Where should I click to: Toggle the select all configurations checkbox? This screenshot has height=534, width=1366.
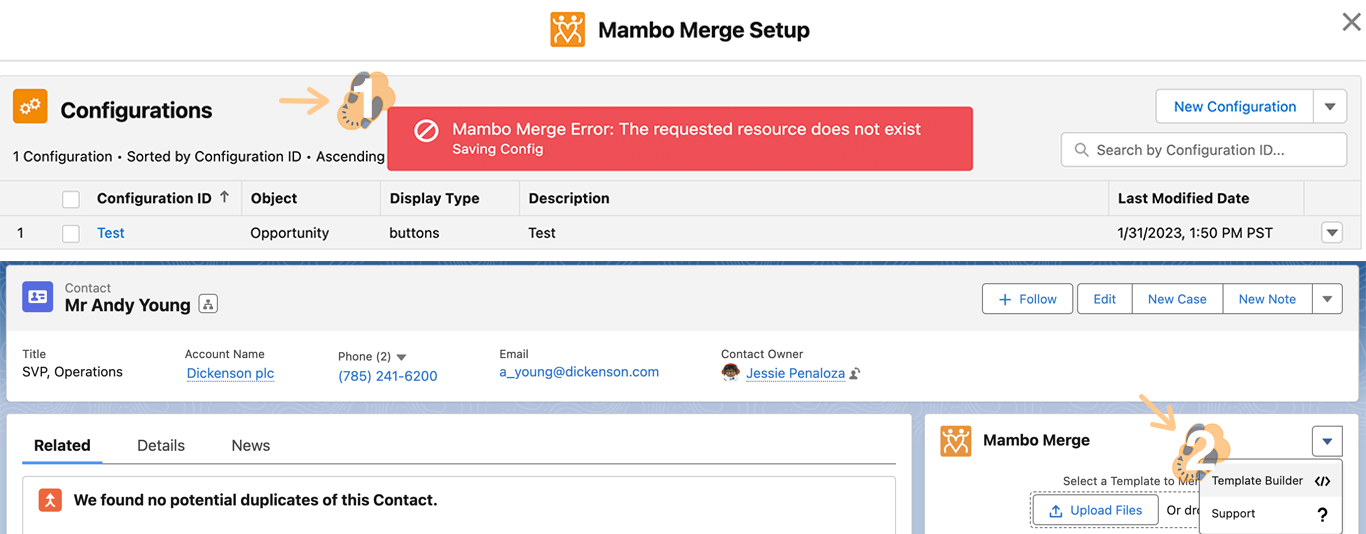coord(71,199)
